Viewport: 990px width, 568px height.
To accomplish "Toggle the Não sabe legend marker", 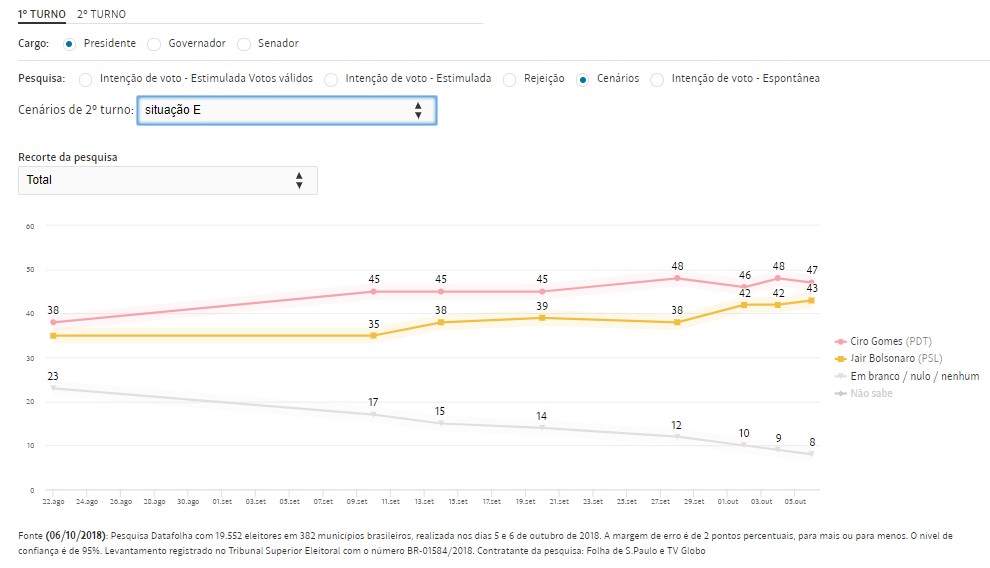I will point(840,393).
